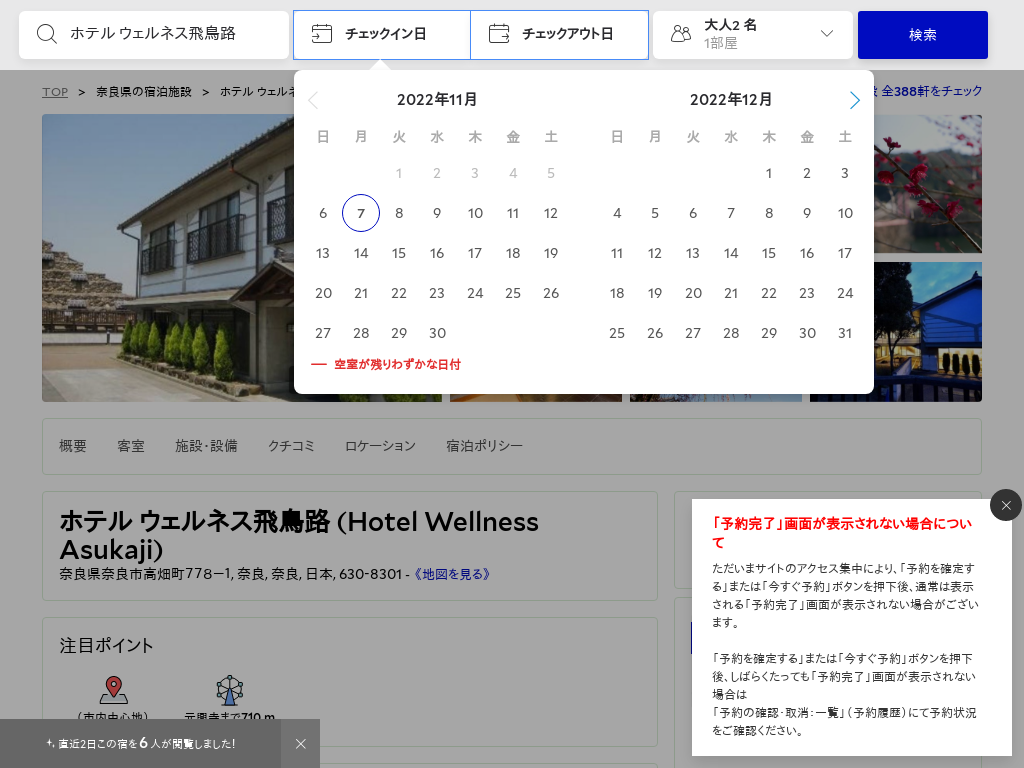
Task: Switch to the クチコミ tab
Action: [x=291, y=446]
